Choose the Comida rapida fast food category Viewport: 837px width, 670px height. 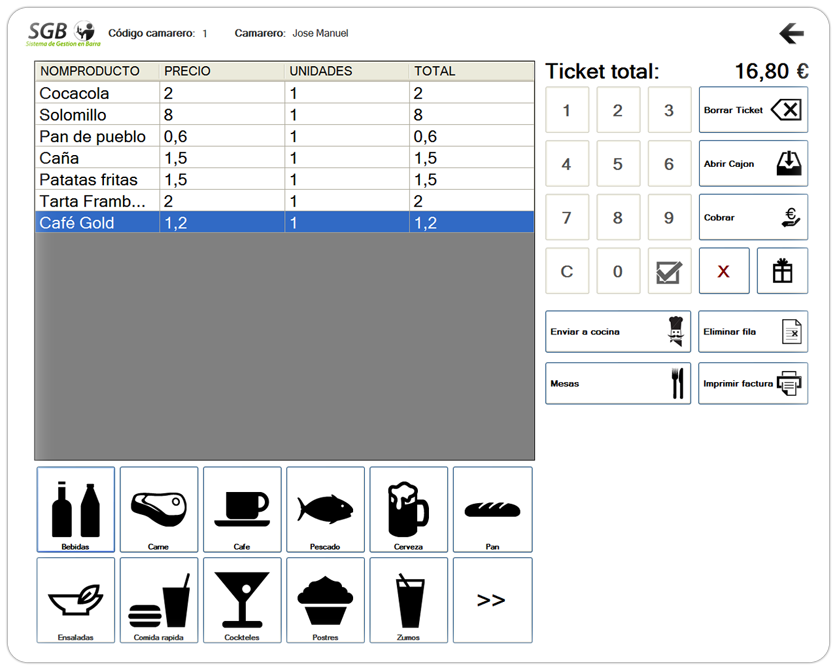(x=159, y=600)
